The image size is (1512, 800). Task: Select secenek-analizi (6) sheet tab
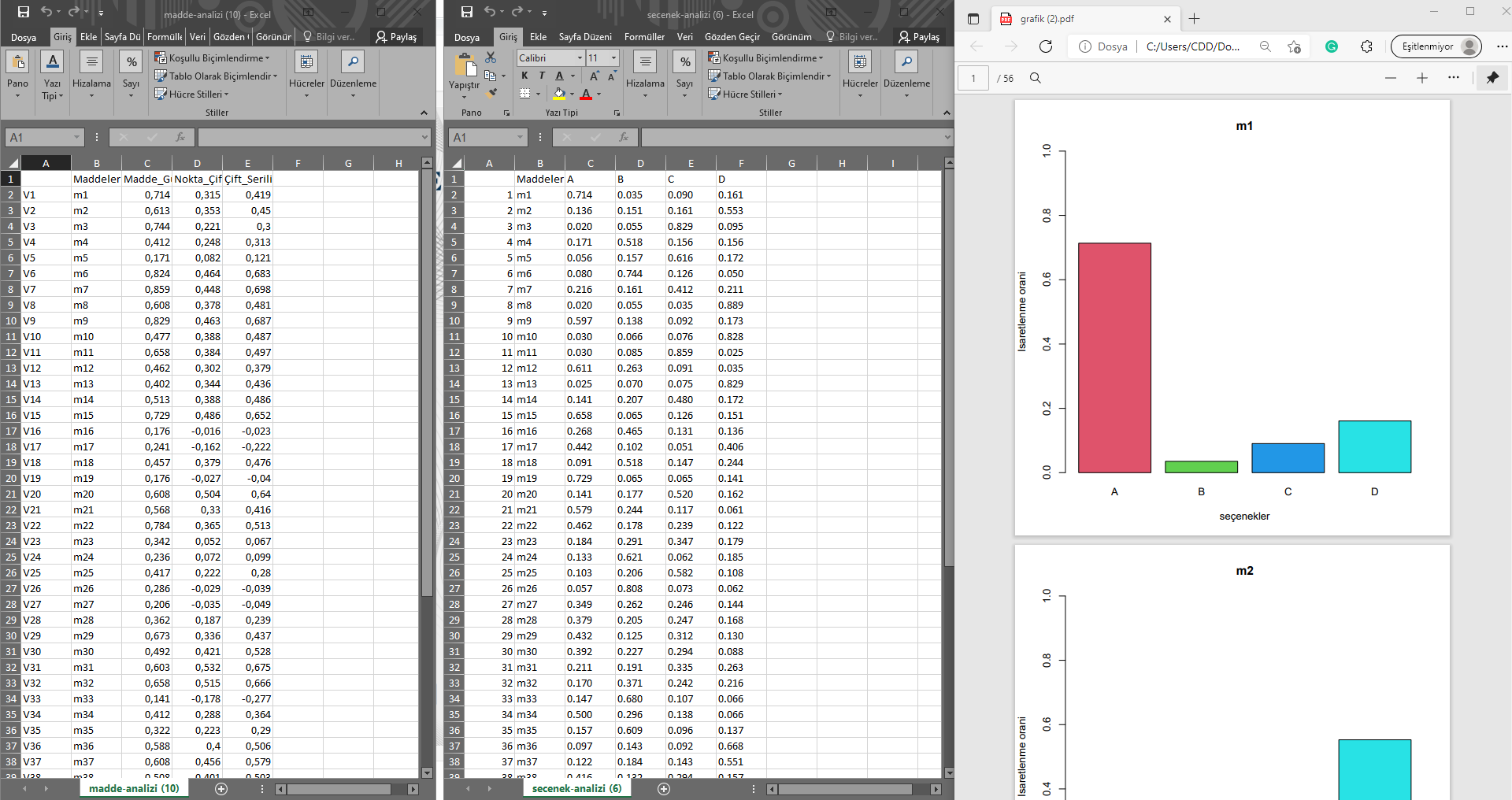pos(576,788)
